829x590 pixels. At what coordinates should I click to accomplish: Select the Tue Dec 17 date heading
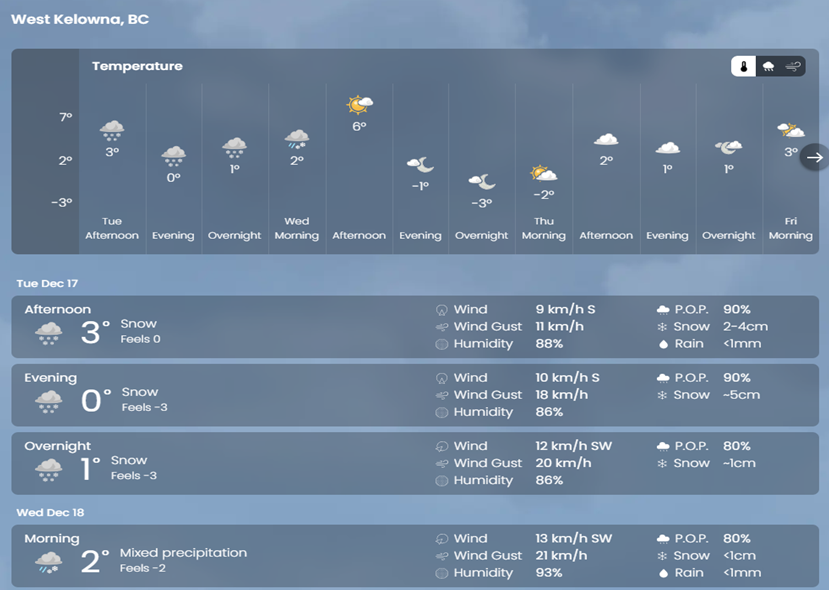pos(47,283)
